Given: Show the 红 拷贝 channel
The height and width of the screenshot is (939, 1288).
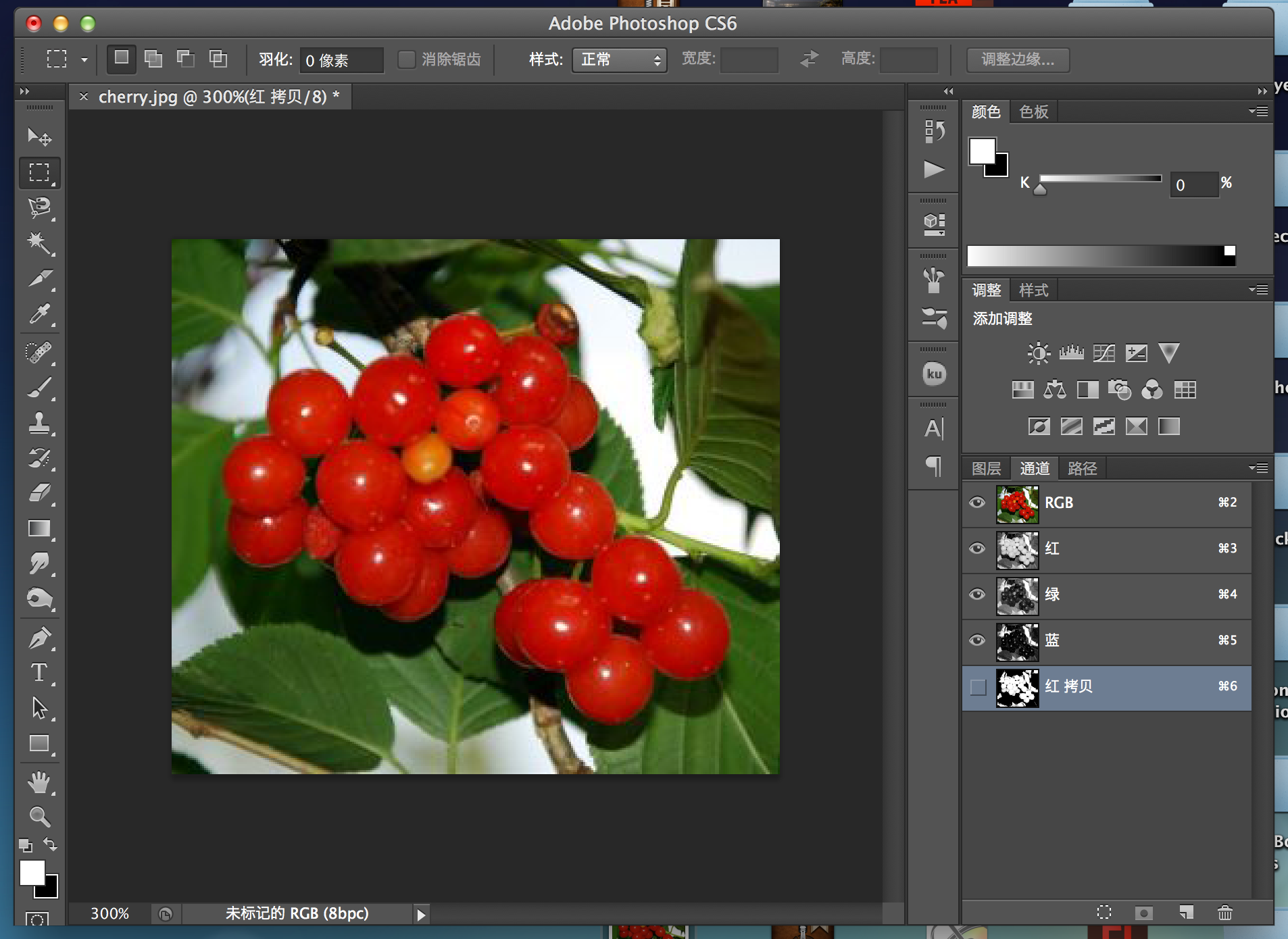Looking at the screenshot, I should 978,687.
